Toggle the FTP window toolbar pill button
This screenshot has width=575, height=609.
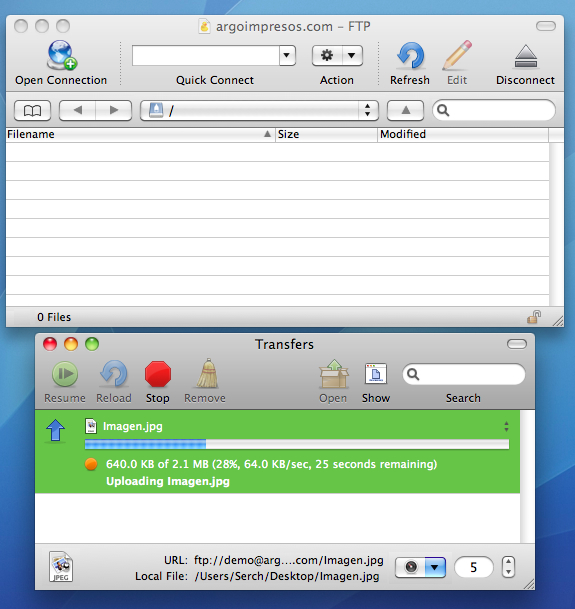point(546,26)
